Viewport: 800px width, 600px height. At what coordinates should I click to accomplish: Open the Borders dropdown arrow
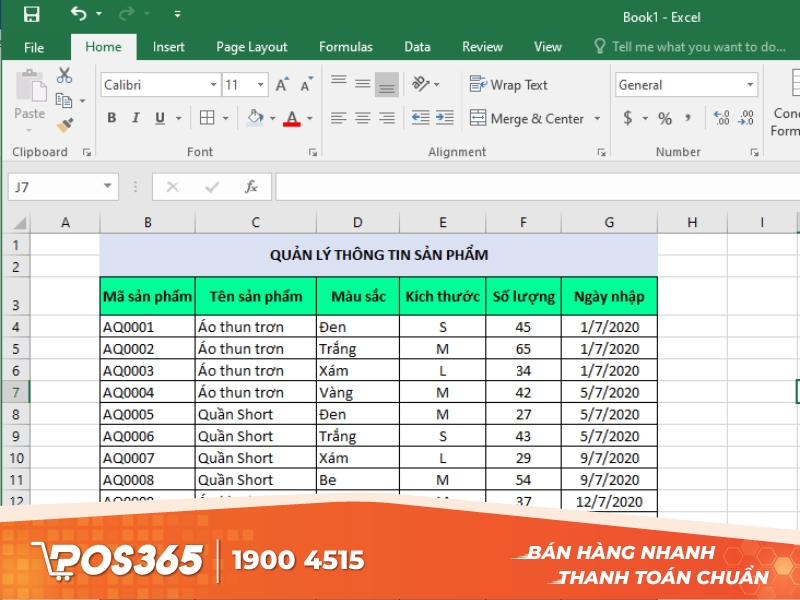coord(226,119)
